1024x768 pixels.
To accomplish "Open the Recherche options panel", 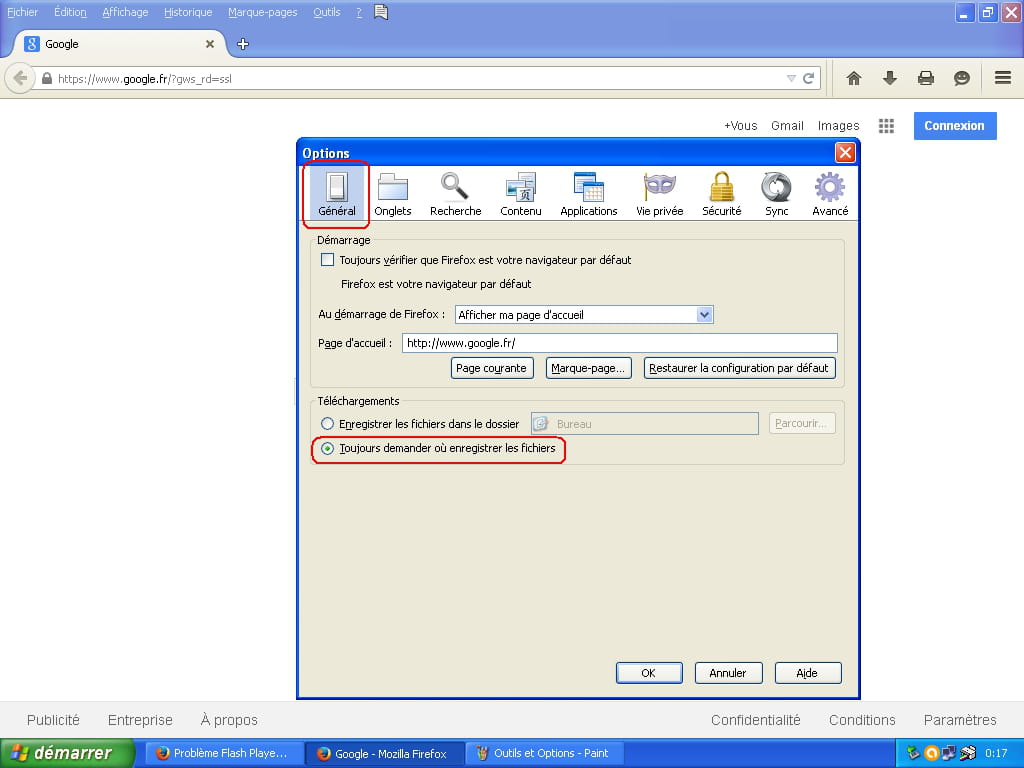I will click(x=455, y=193).
